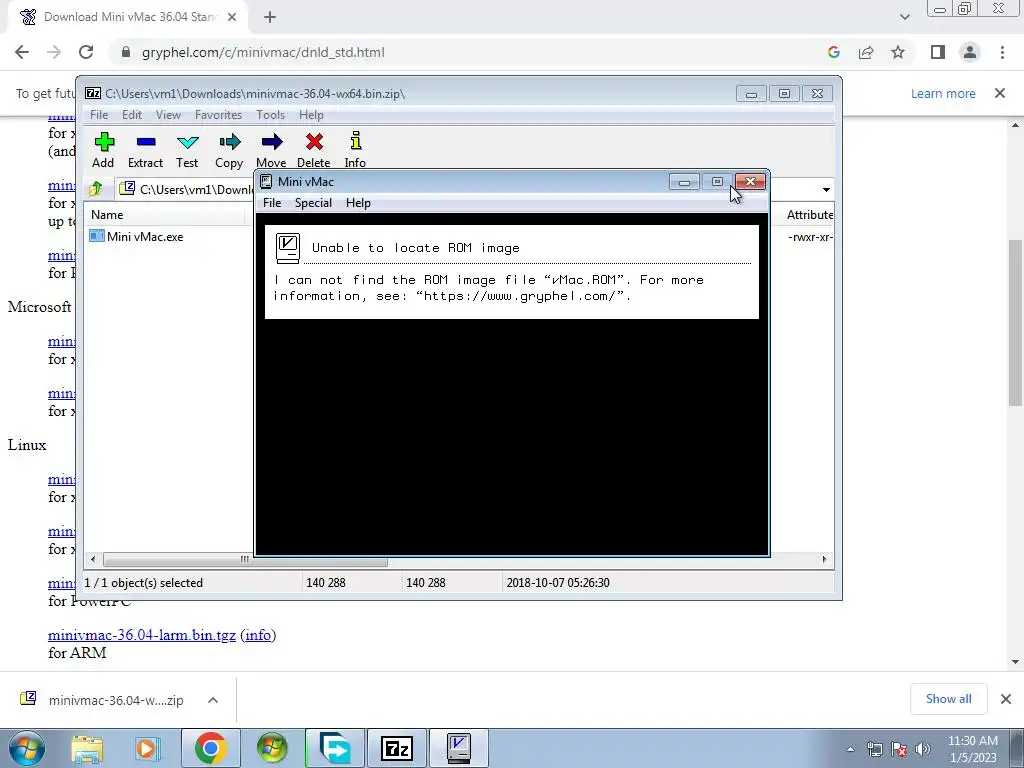Open the 7-Zip Tools menu

(x=270, y=115)
